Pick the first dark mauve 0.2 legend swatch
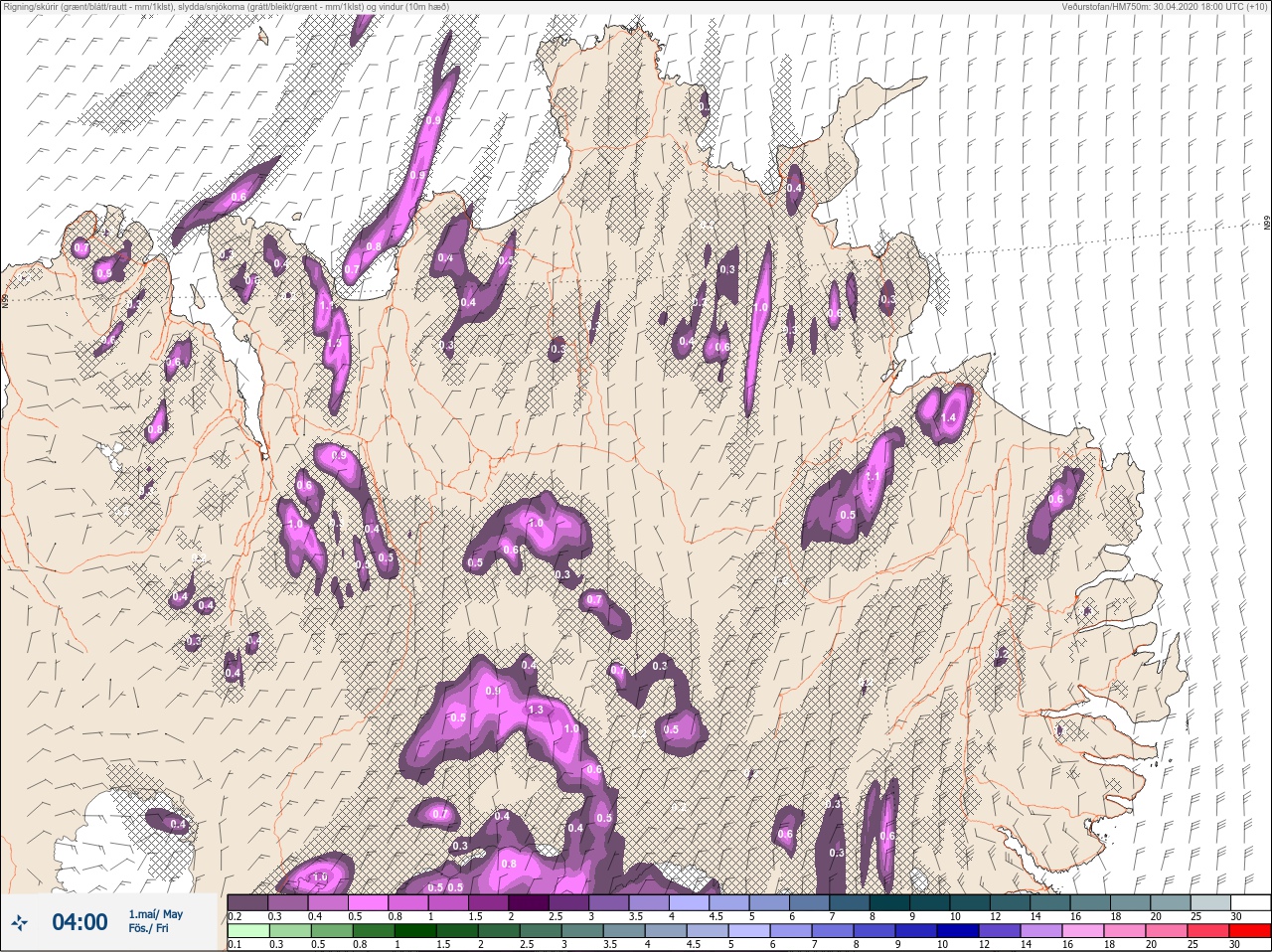This screenshot has width=1272, height=952. 247,902
